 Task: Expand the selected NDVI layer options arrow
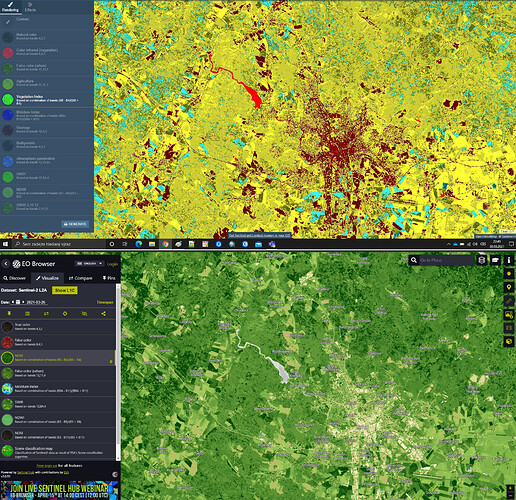(x=111, y=361)
